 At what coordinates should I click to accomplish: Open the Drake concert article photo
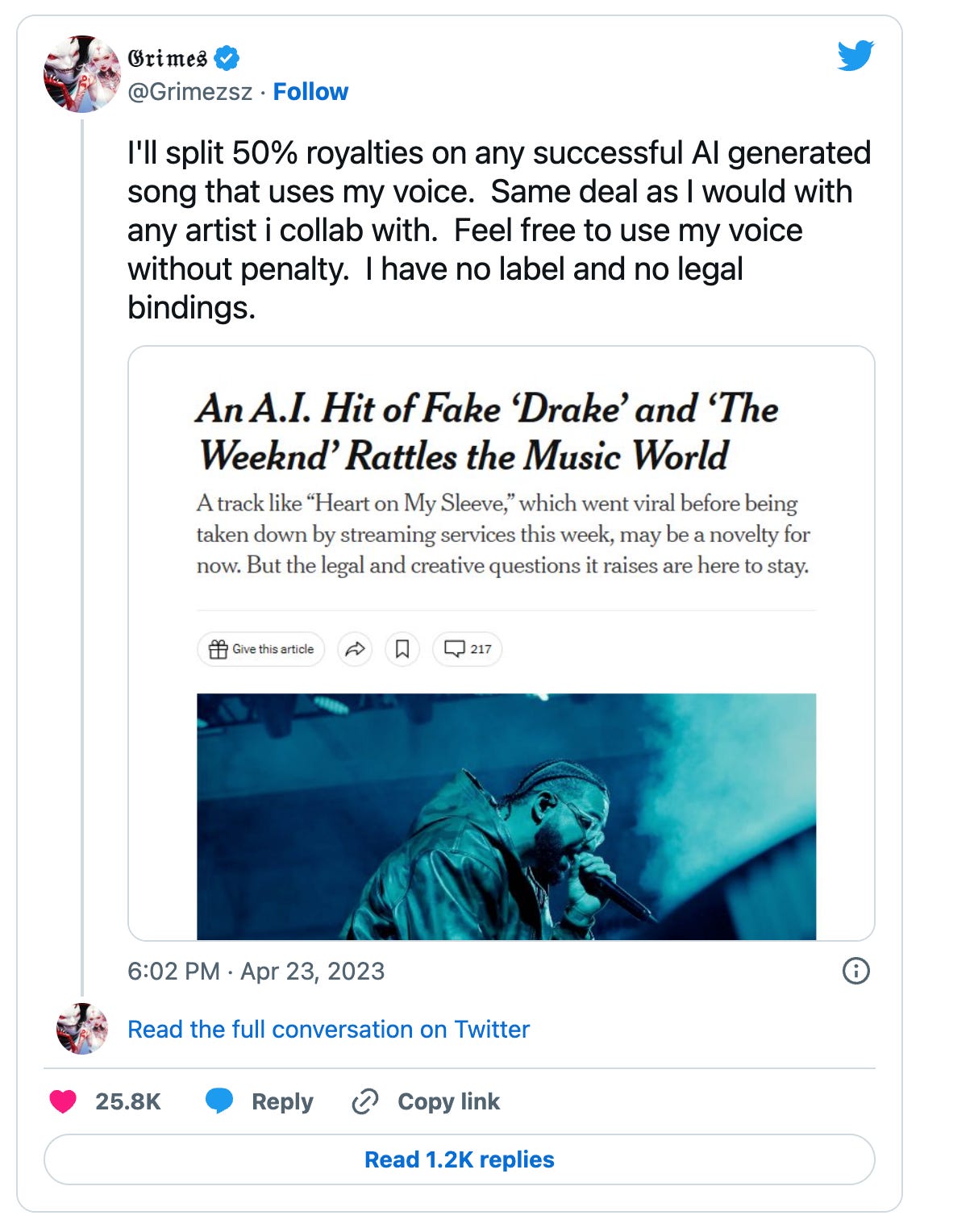click(x=506, y=816)
